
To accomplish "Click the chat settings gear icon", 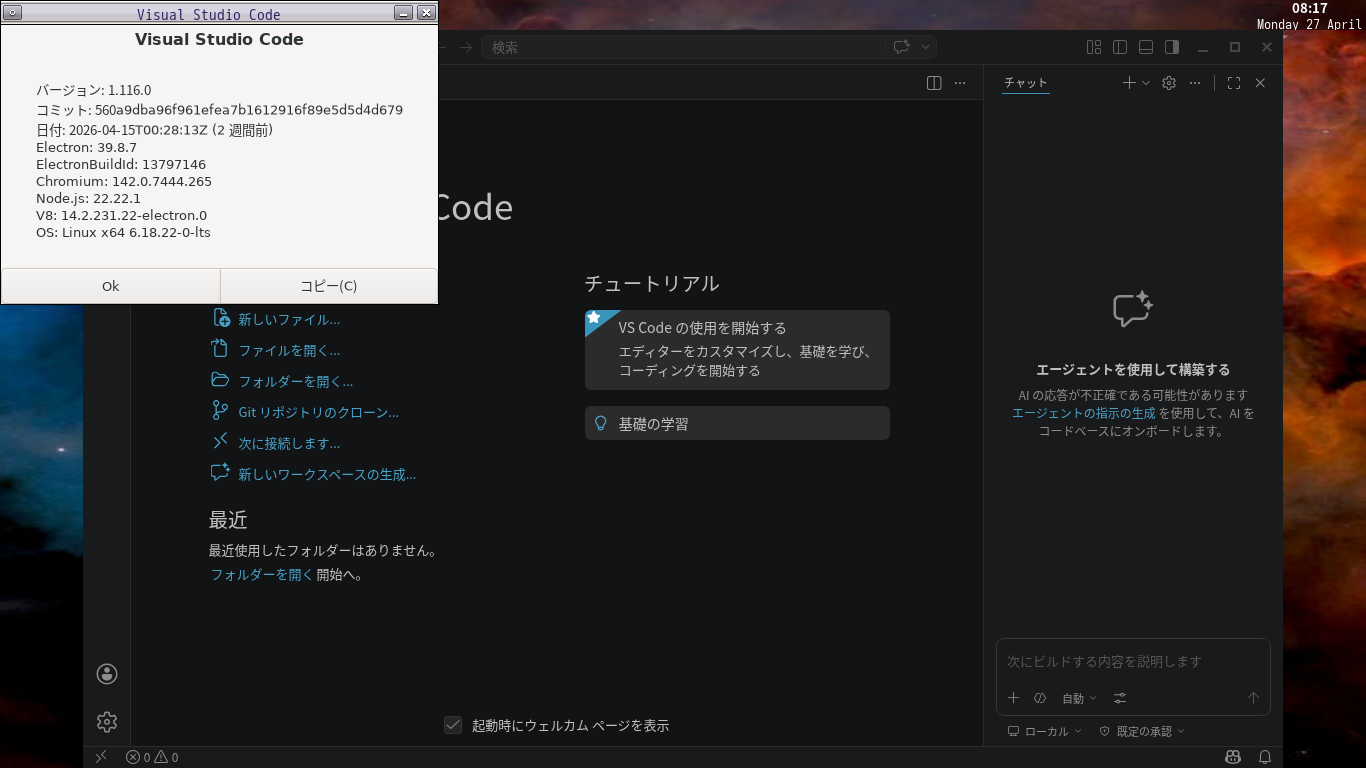I will [1169, 83].
